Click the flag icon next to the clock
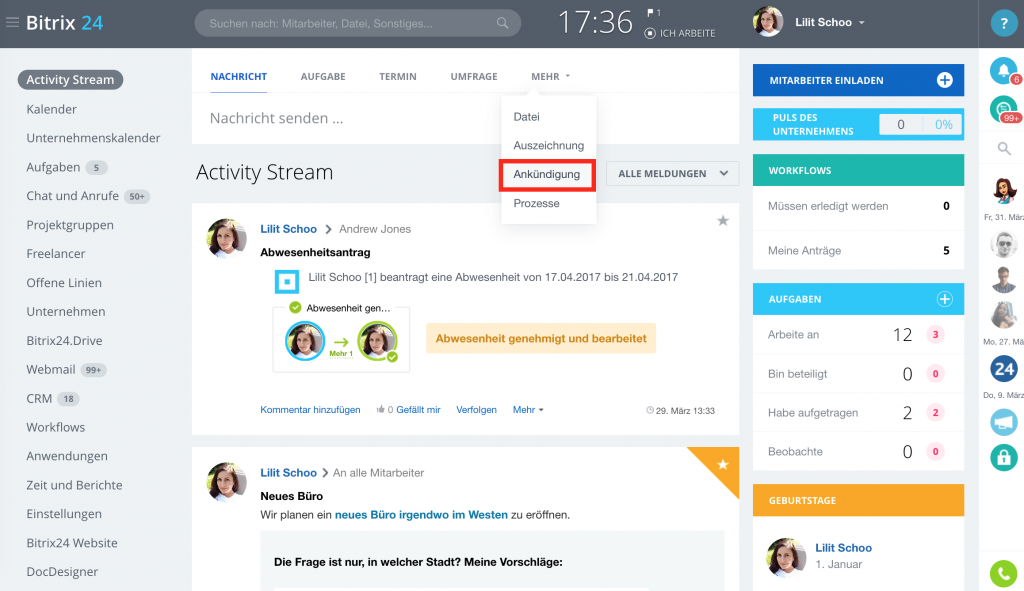The width and height of the screenshot is (1024, 591). pos(650,12)
